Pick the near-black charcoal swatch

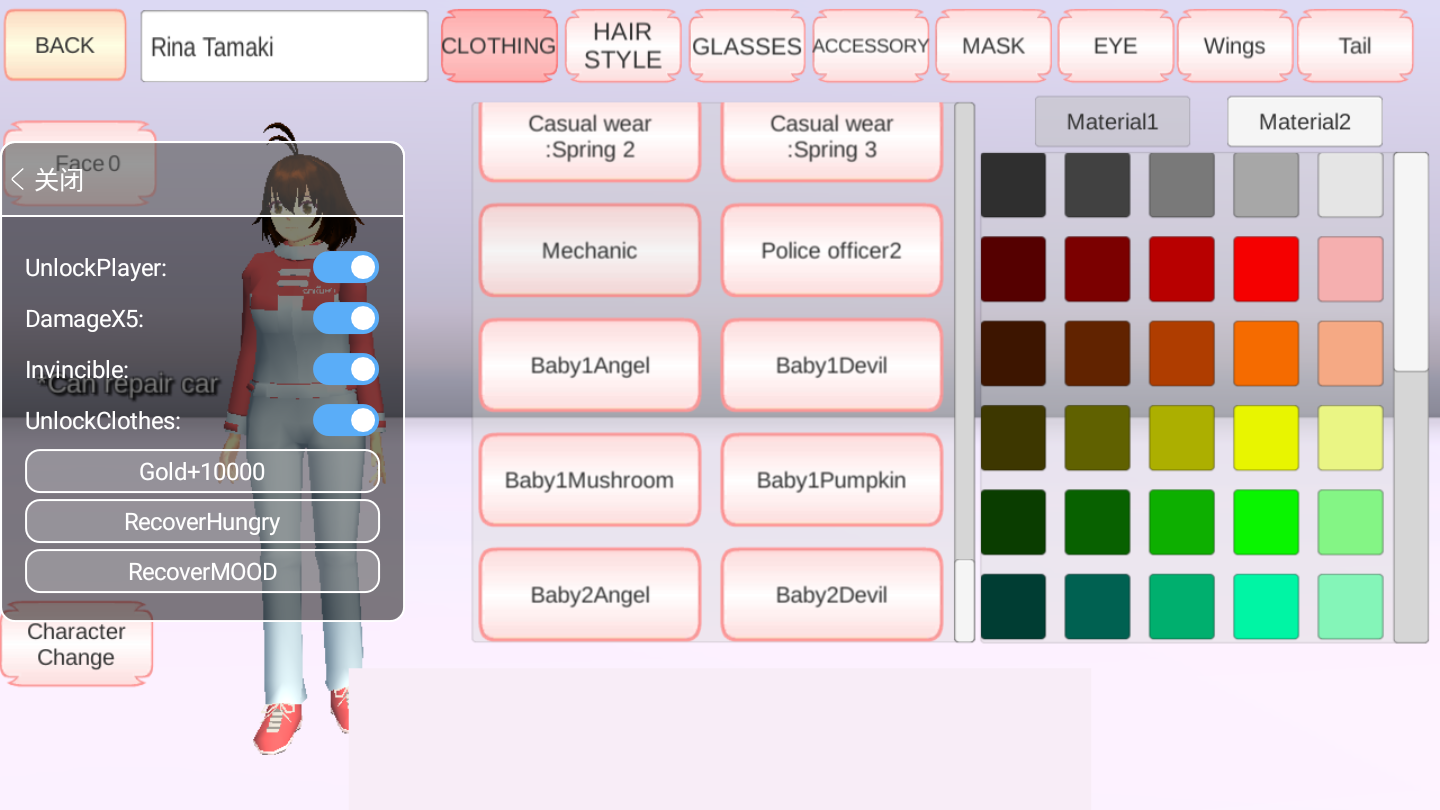coord(1013,185)
